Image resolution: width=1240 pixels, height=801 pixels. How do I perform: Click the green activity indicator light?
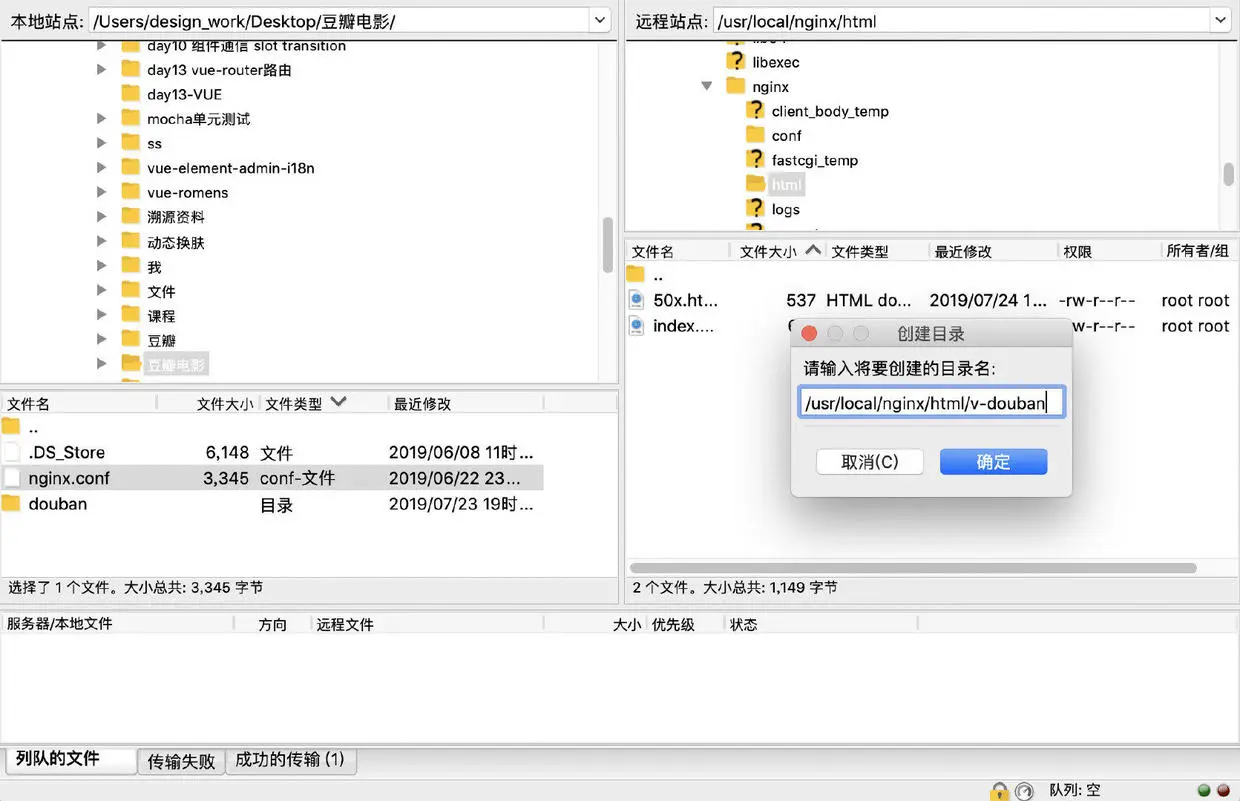pyautogui.click(x=1204, y=790)
